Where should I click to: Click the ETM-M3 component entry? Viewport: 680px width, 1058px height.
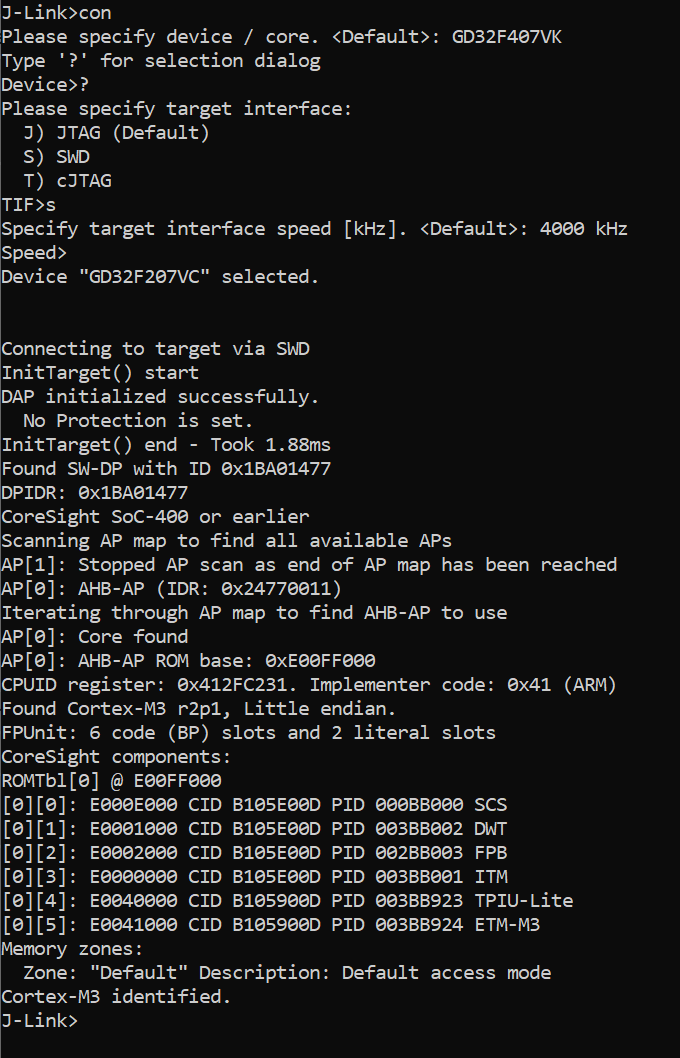click(507, 925)
